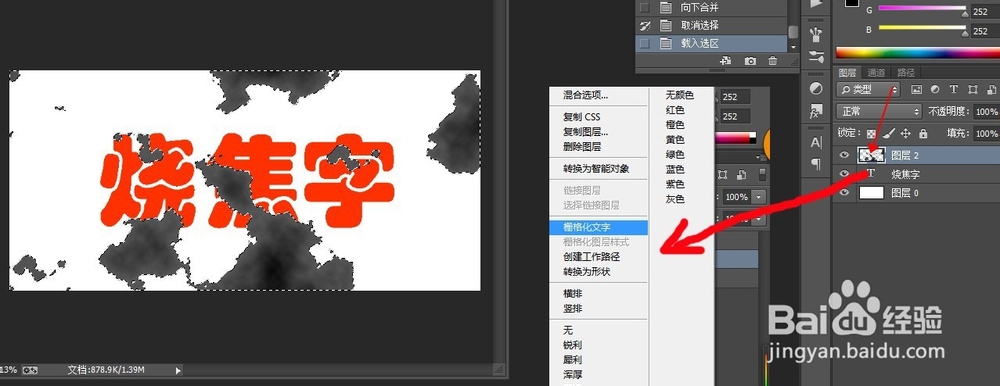Select the 图层 0 layer thumbnail
This screenshot has width=1000, height=386.
point(872,193)
